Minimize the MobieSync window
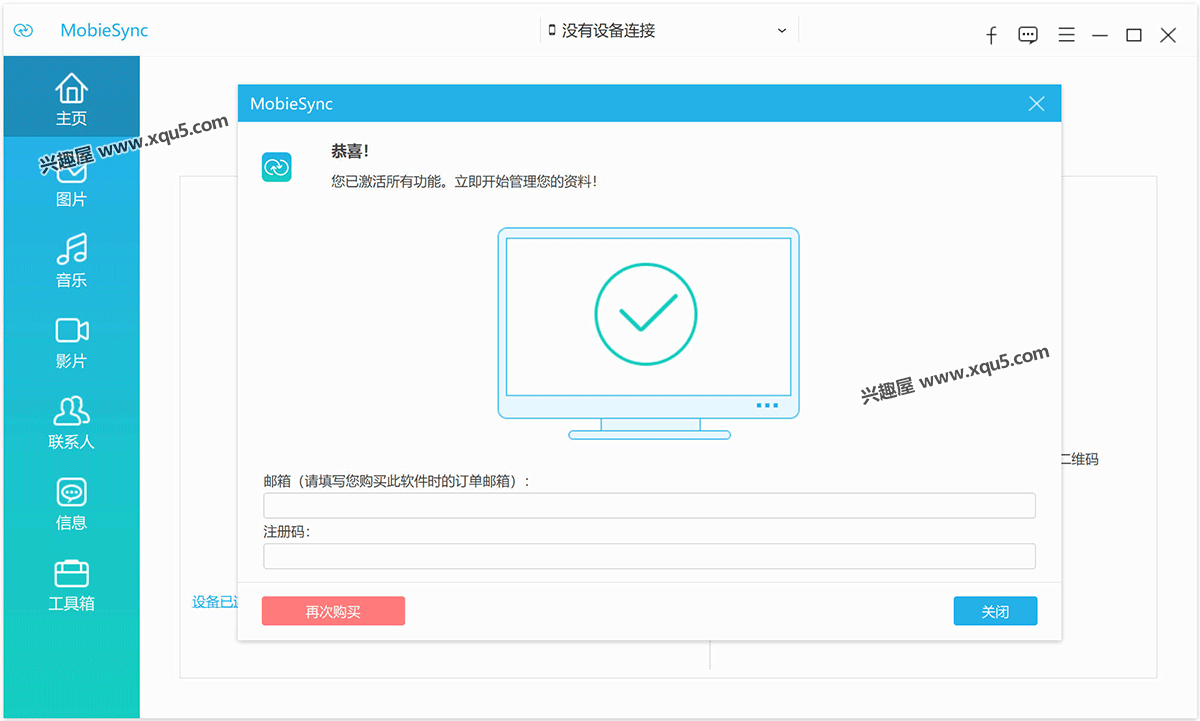The width and height of the screenshot is (1200, 721). coord(1100,35)
